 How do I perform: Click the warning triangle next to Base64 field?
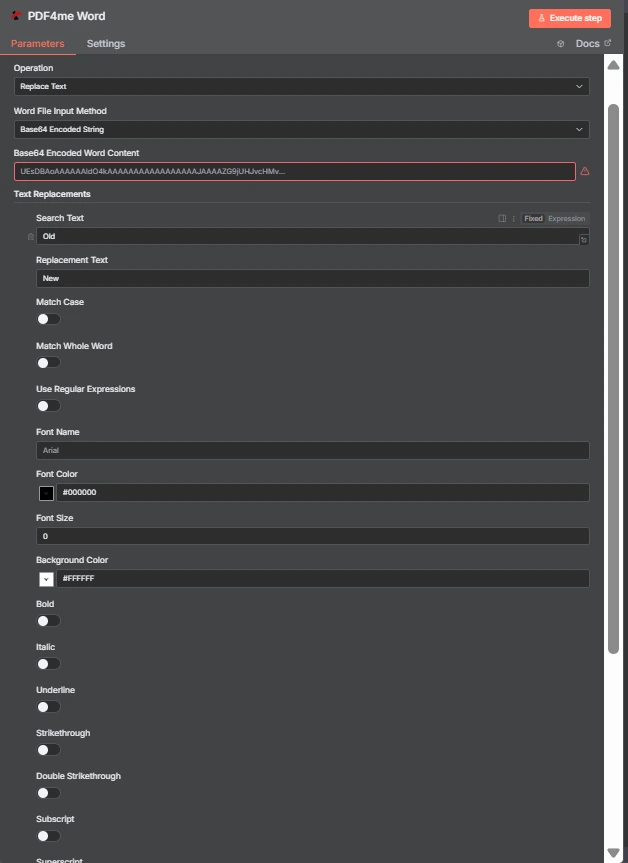[585, 171]
